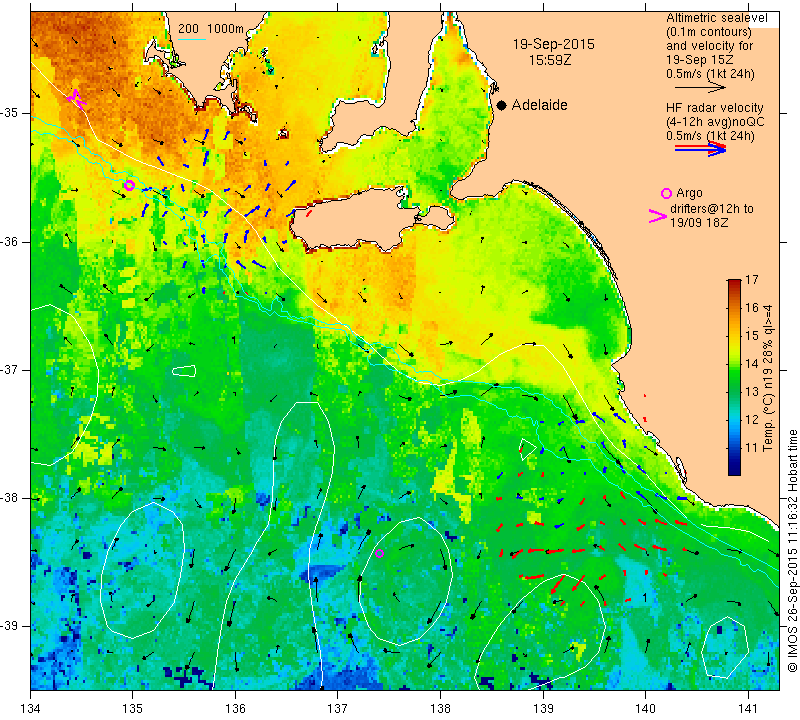Click 'HF radar velocity' legend heading
This screenshot has width=800, height=720.
point(714,108)
